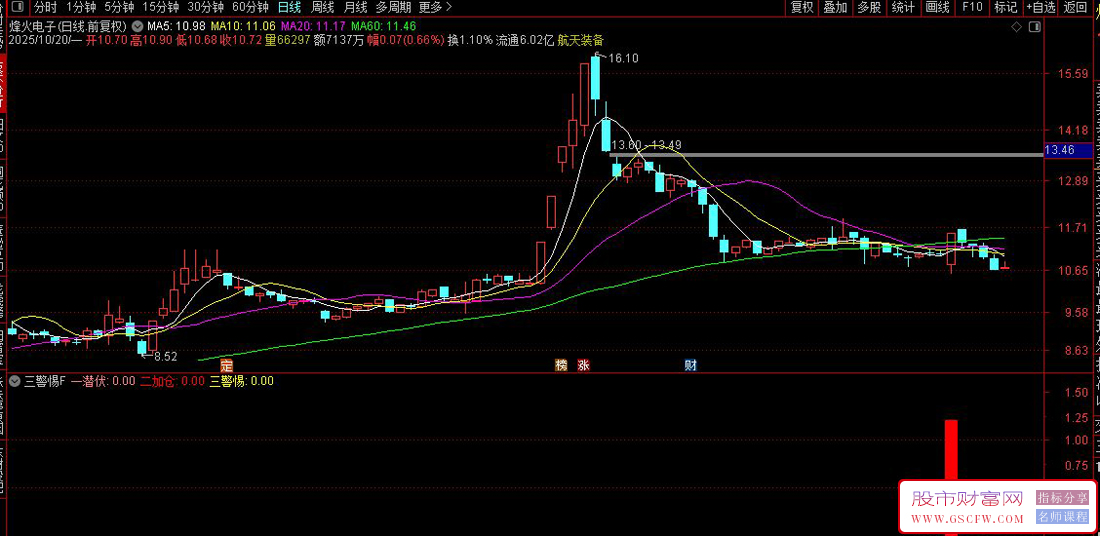The width and height of the screenshot is (1100, 536).
Task: Select the 60分钟 period tab
Action: tap(250, 7)
